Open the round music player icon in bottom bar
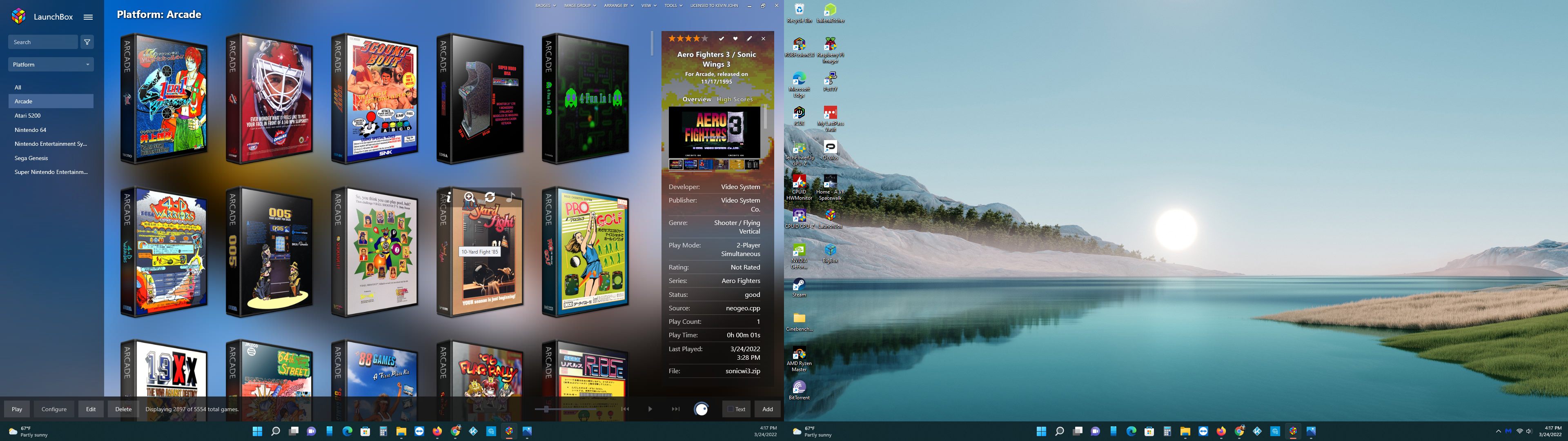This screenshot has width=1568, height=441. (701, 409)
